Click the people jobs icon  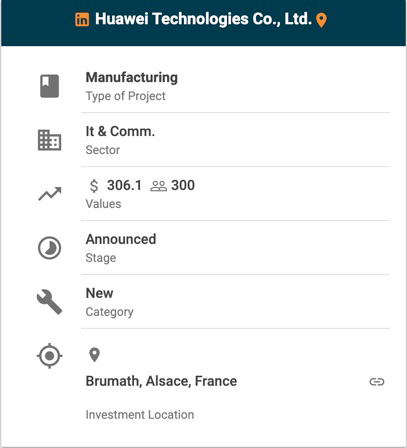pos(158,186)
